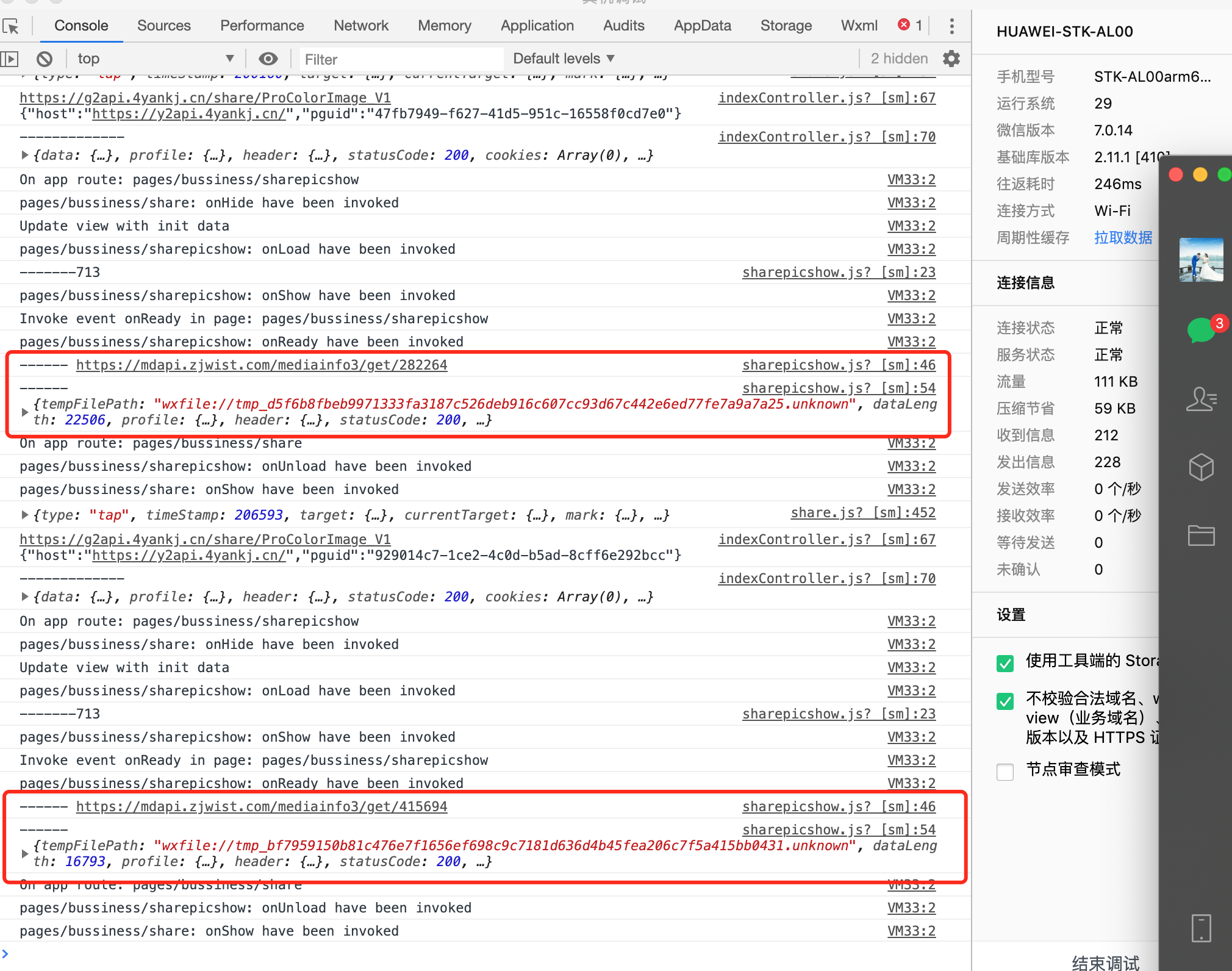The height and width of the screenshot is (971, 1232).
Task: Open the WeChat files folder icon
Action: 1201,535
